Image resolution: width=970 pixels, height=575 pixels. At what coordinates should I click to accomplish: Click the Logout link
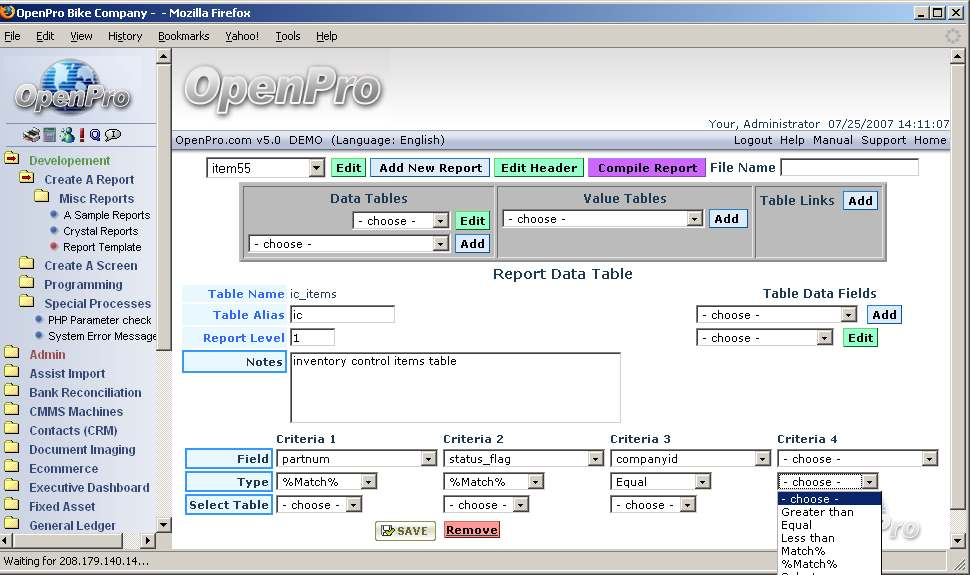tap(752, 140)
